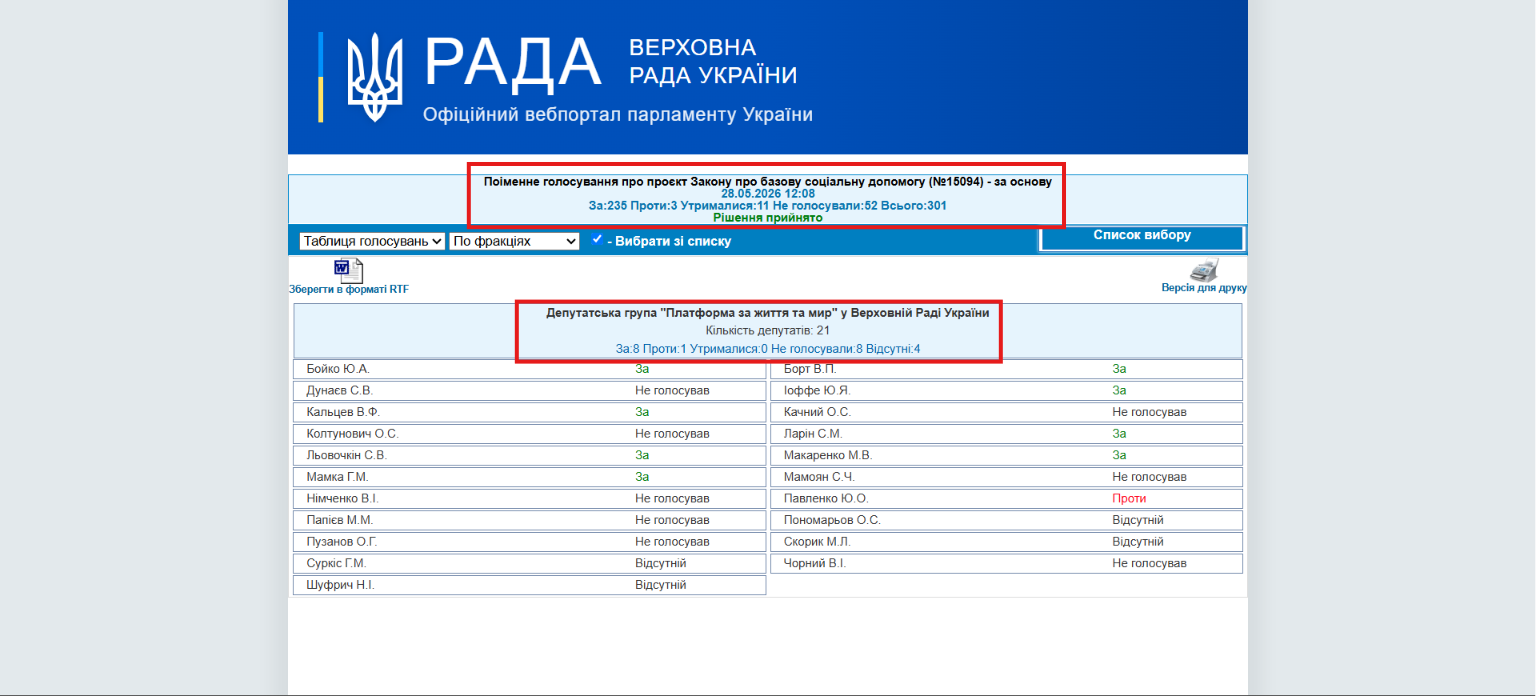This screenshot has width=1536, height=696.
Task: Click the Ukrainian trident coat of arms logo
Action: click(375, 76)
